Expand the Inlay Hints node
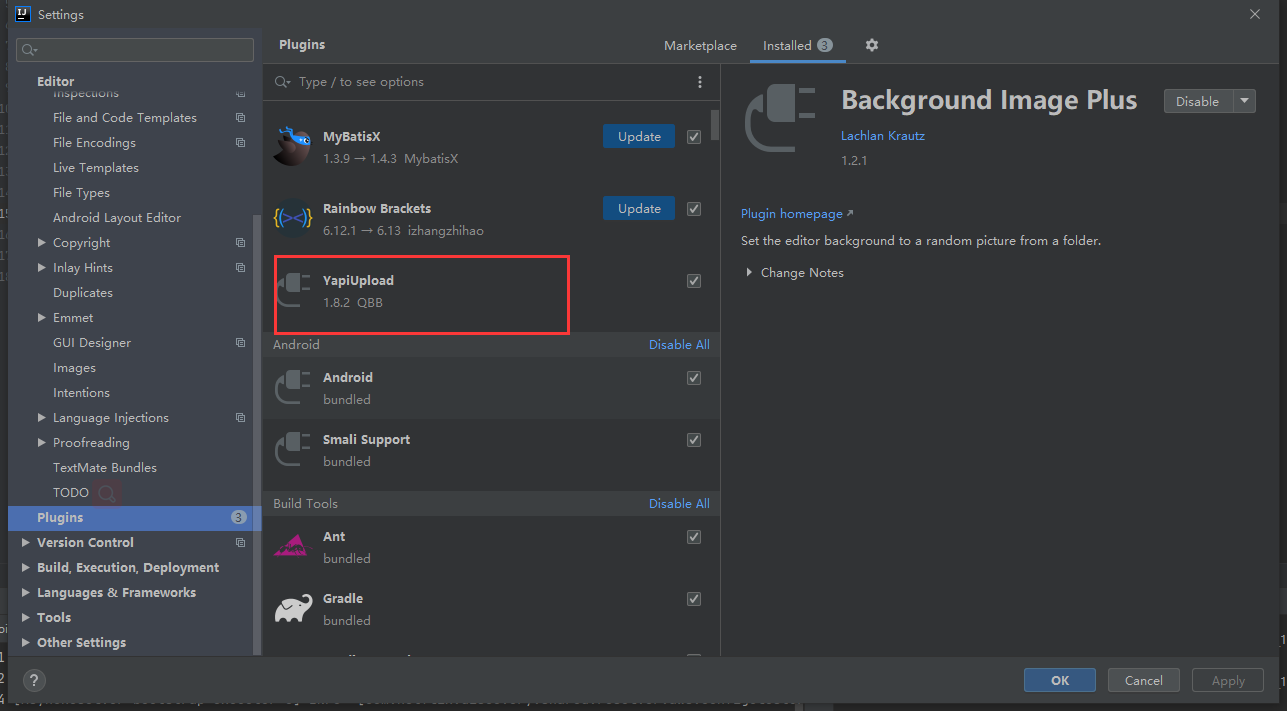 [x=42, y=268]
